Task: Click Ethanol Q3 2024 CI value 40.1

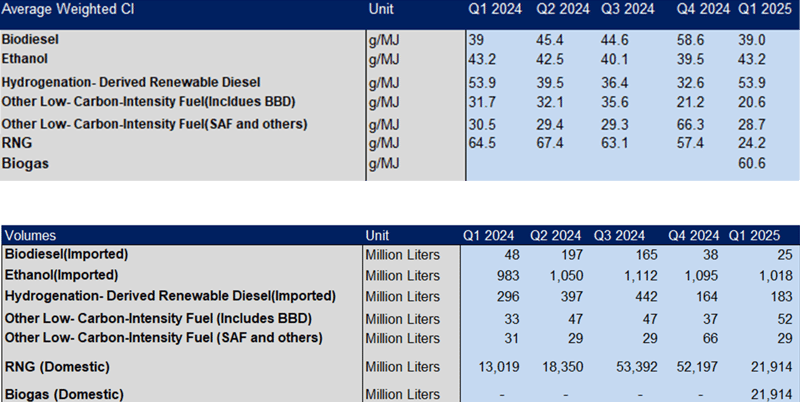Action: pos(615,59)
